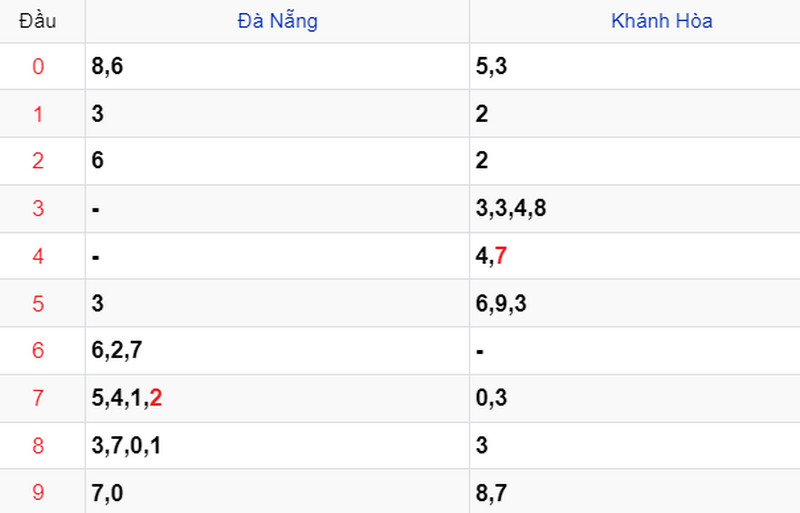Viewport: 800px width, 513px height.
Task: Select head digit 6 row label
Action: 38,350
